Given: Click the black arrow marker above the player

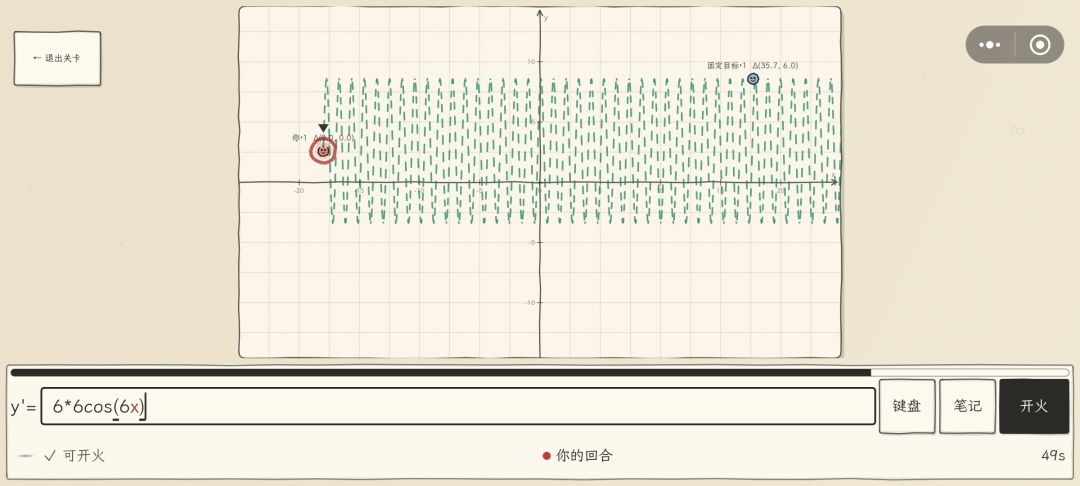Looking at the screenshot, I should pos(323,127).
